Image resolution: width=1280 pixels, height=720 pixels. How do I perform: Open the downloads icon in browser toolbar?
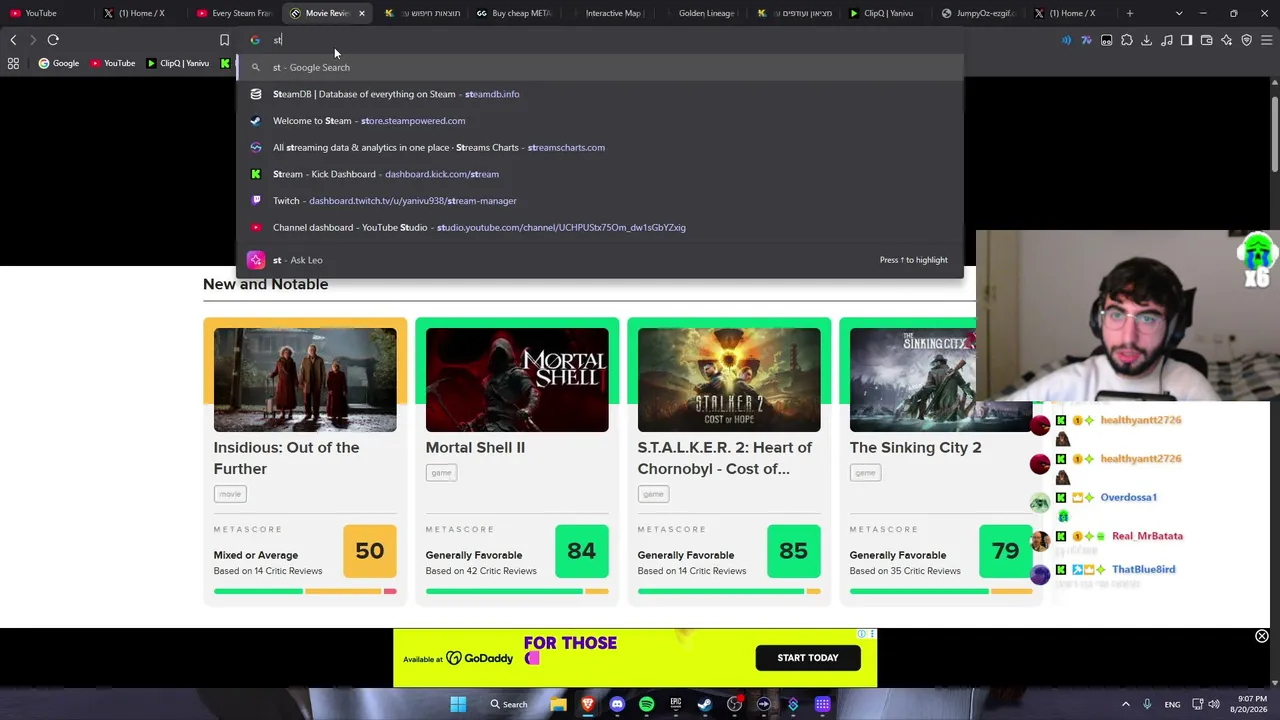1147,40
